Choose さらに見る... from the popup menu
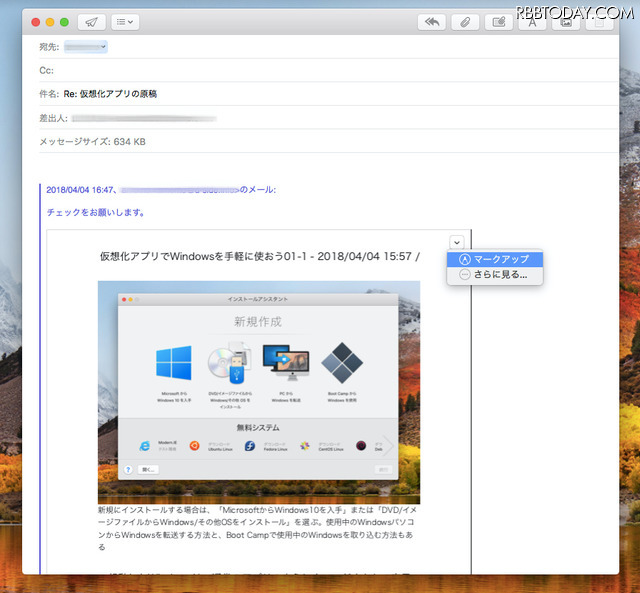640x593 pixels. (495, 275)
